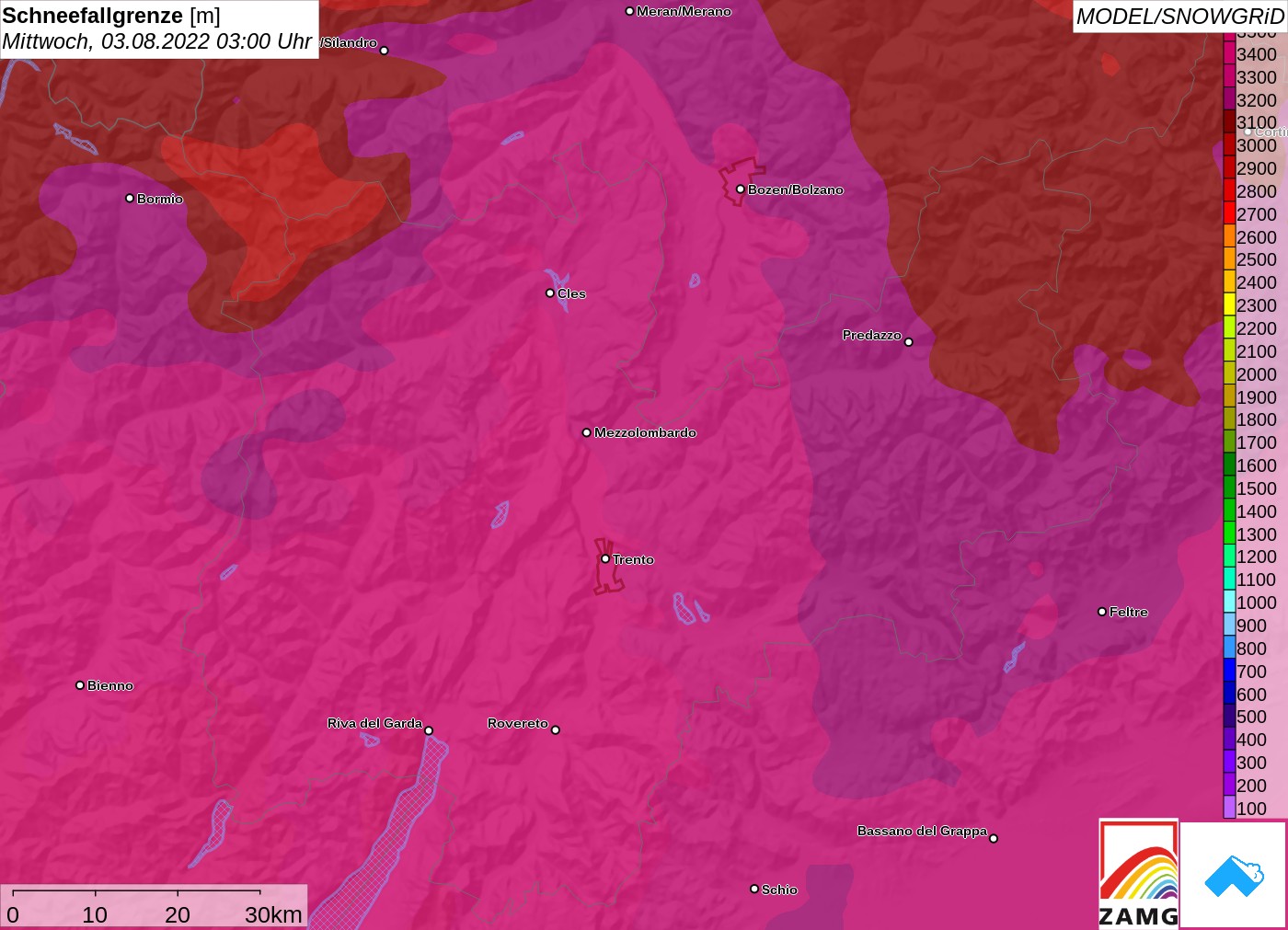This screenshot has height=930, width=1288.
Task: Select the Bienno marker dot
Action: [80, 684]
